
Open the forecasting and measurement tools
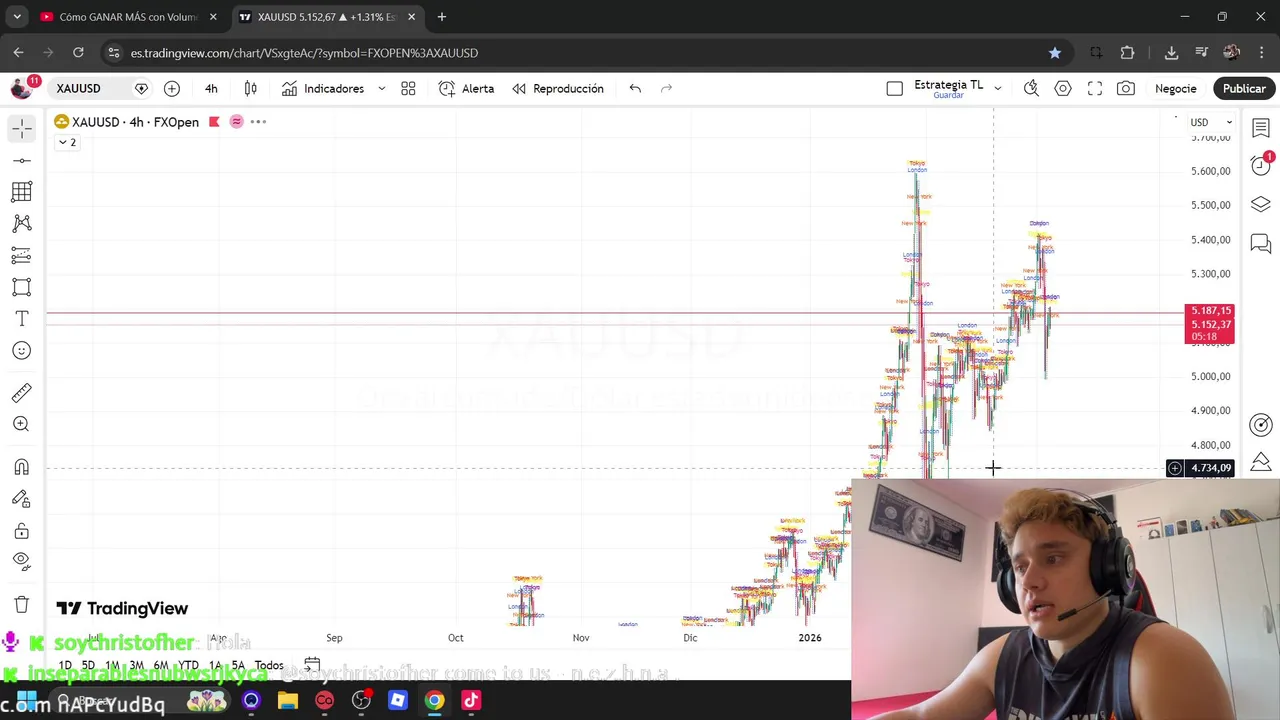pyautogui.click(x=21, y=255)
